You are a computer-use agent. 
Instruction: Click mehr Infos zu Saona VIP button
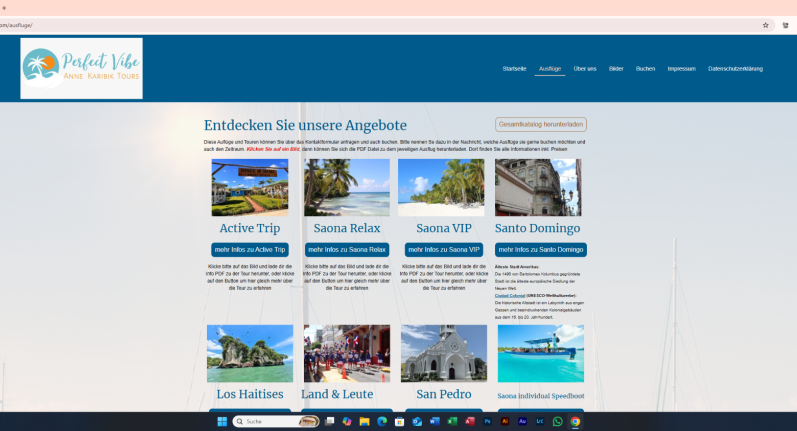[443, 249]
